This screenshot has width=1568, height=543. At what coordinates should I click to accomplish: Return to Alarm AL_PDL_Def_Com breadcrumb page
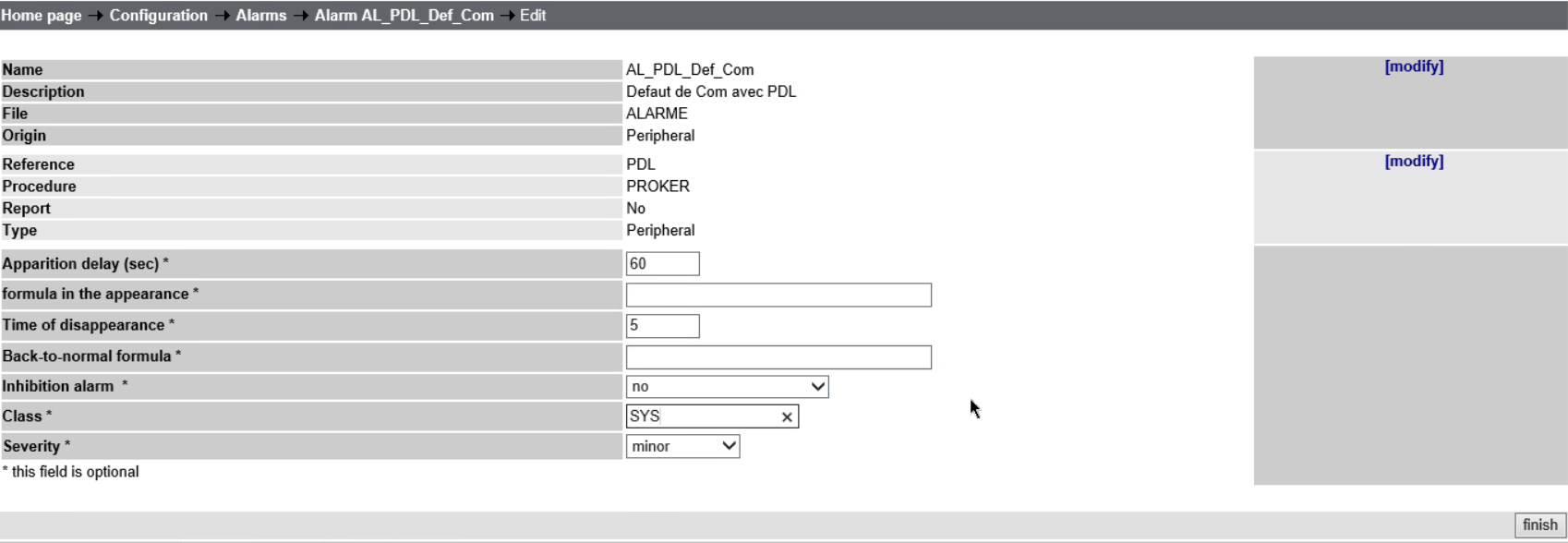[404, 16]
